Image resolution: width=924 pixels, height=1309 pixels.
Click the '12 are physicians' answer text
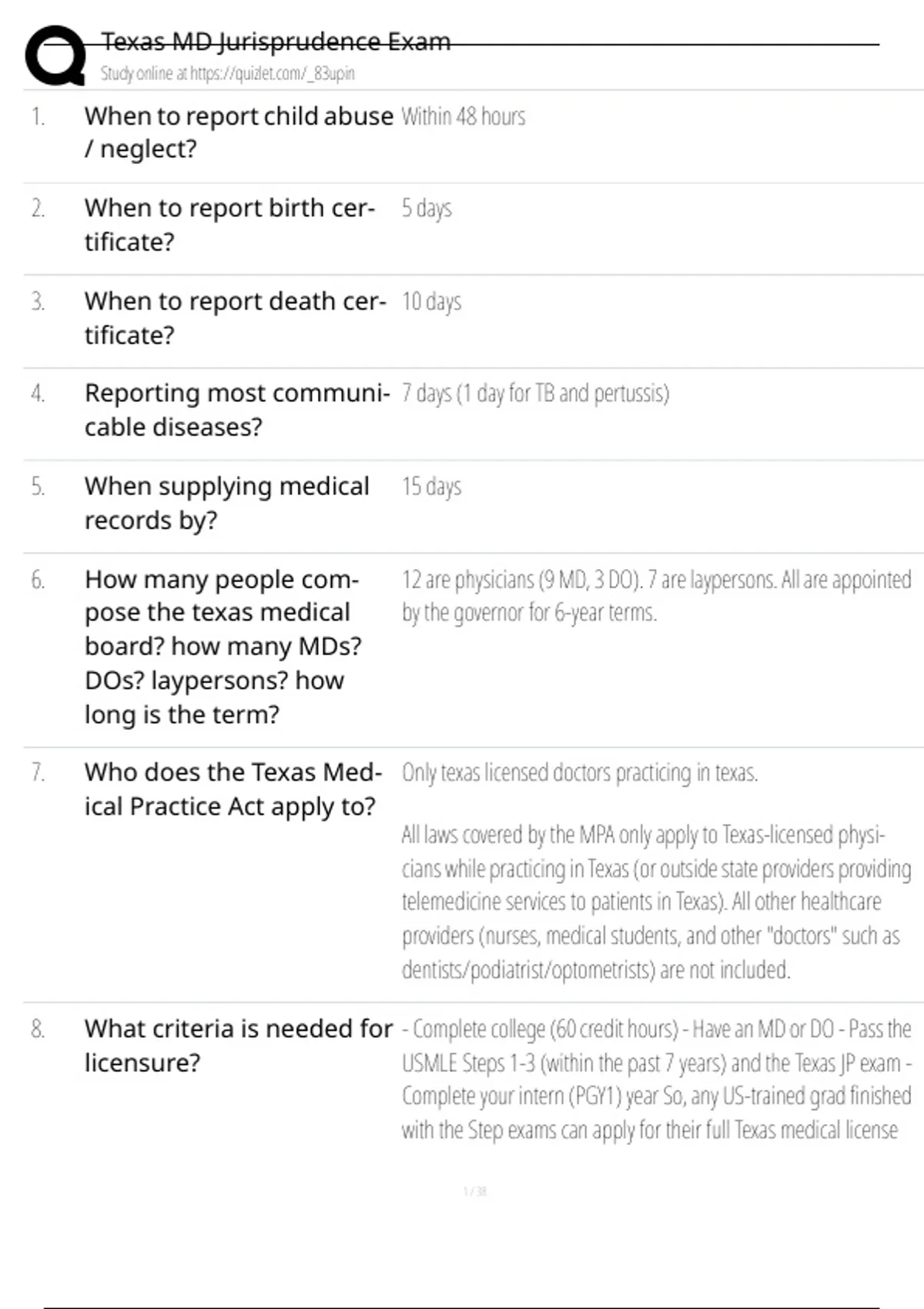pos(656,596)
